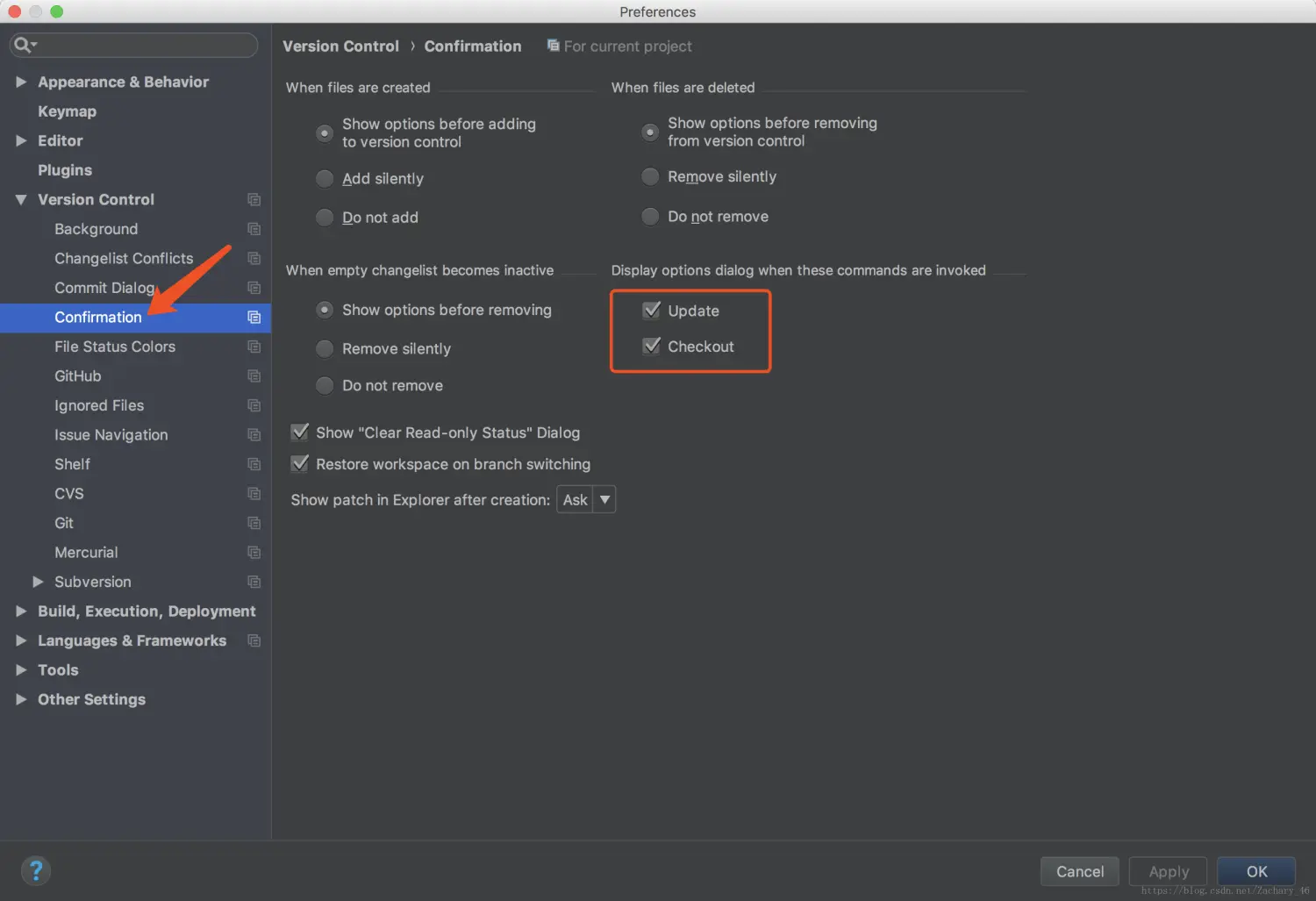Collapse the Version Control section arrow
This screenshot has height=901, width=1316.
click(x=21, y=200)
